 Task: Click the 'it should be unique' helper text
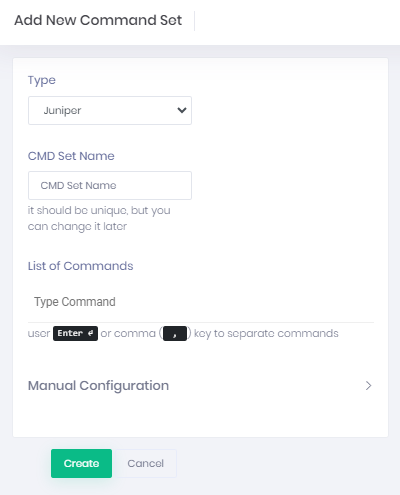point(99,218)
